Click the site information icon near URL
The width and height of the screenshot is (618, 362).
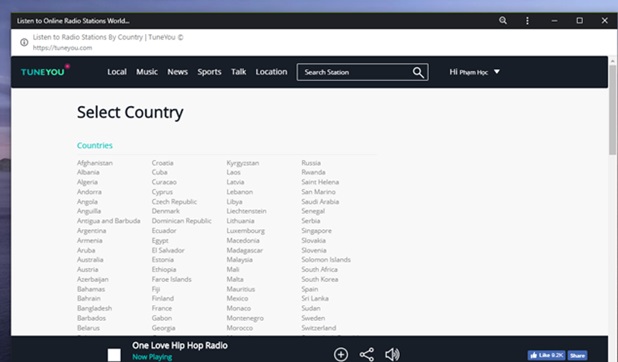[x=24, y=42]
